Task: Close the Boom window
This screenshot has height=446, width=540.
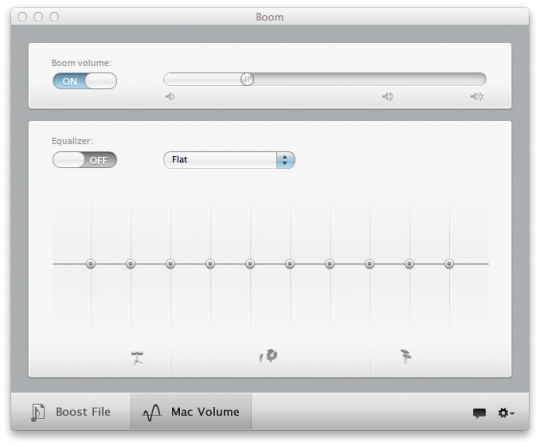Action: coord(22,17)
